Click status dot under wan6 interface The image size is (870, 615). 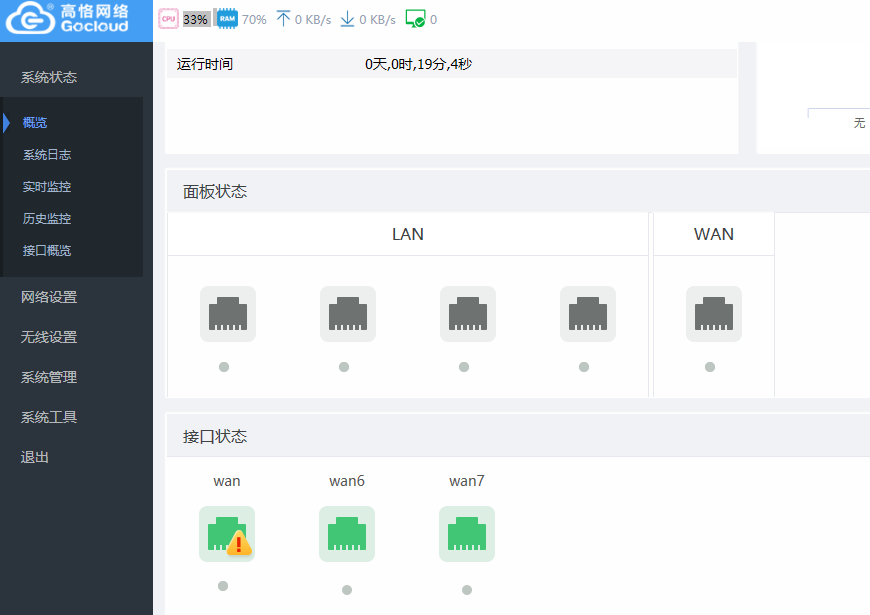[x=347, y=590]
